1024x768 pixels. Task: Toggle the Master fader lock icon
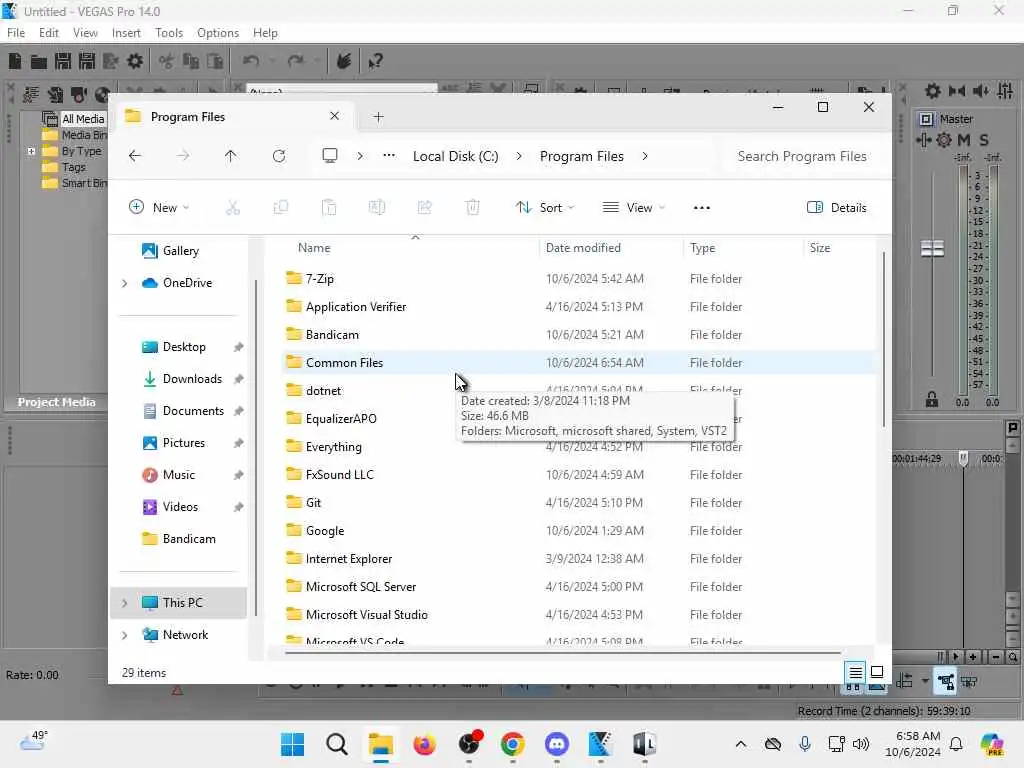(932, 400)
